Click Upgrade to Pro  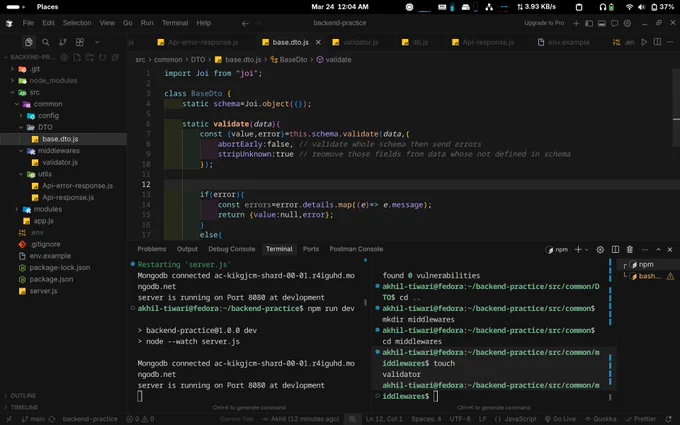pos(544,23)
